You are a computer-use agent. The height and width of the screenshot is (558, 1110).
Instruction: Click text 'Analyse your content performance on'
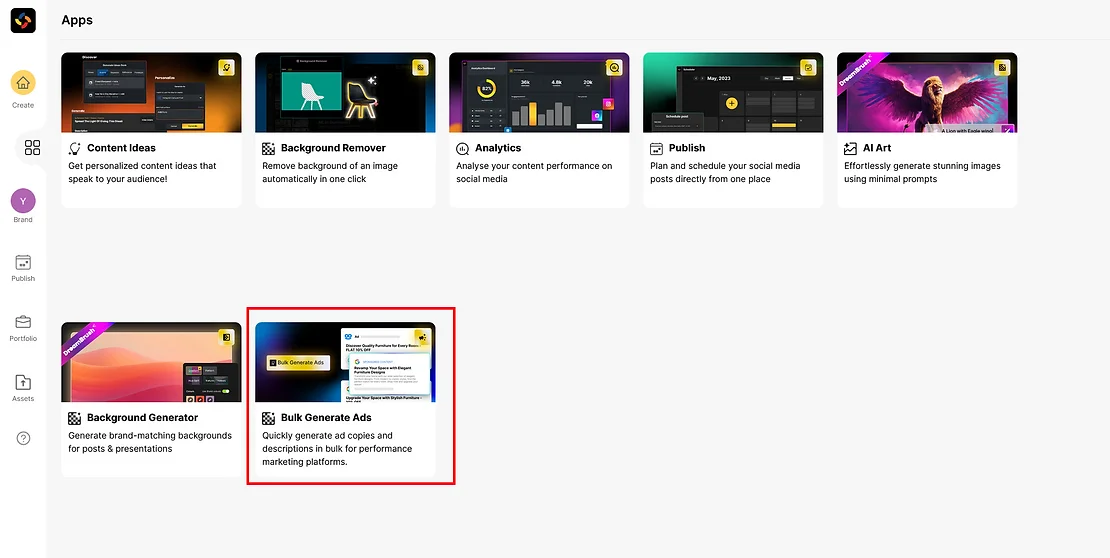pyautogui.click(x=534, y=166)
